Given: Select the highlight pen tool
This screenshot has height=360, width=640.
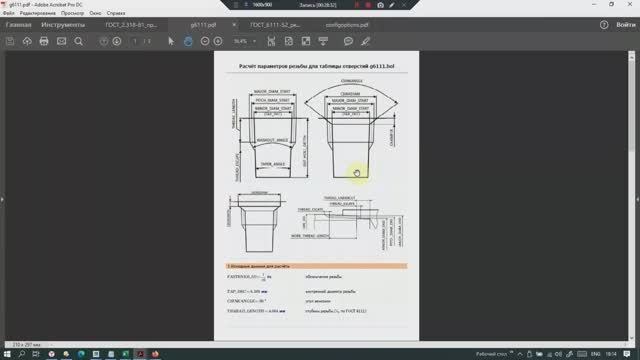Looking at the screenshot, I should [x=365, y=41].
